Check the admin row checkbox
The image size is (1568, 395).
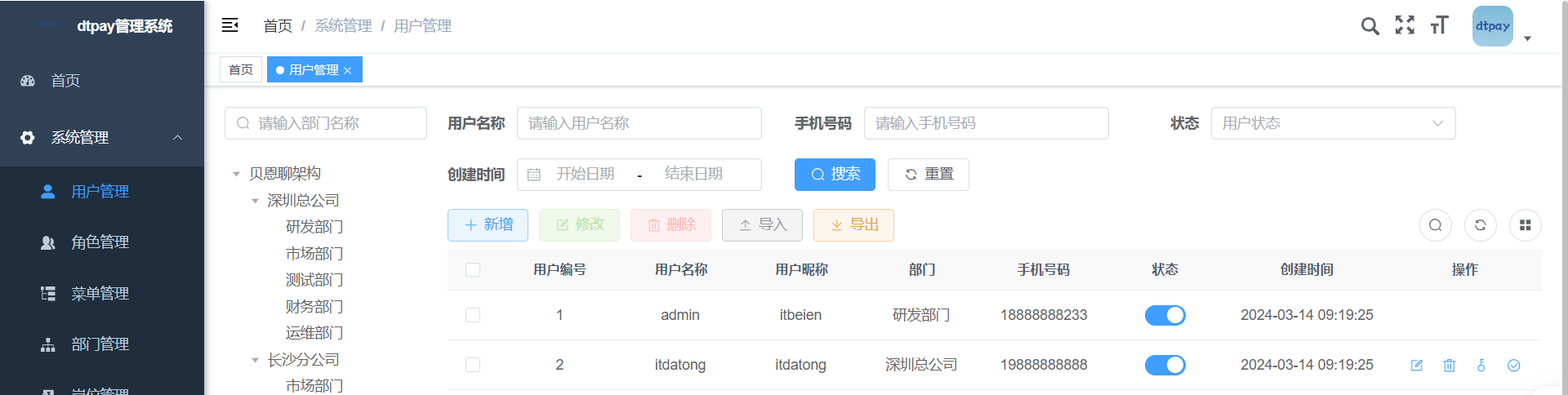coord(473,315)
